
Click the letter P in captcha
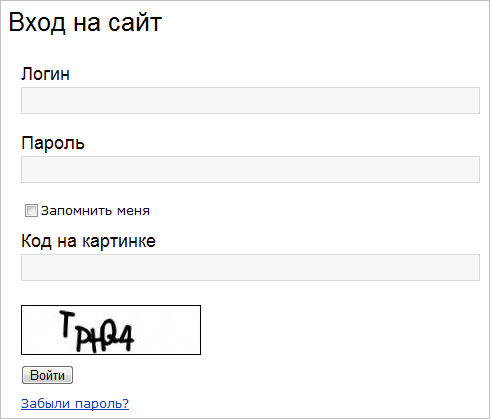(x=81, y=339)
